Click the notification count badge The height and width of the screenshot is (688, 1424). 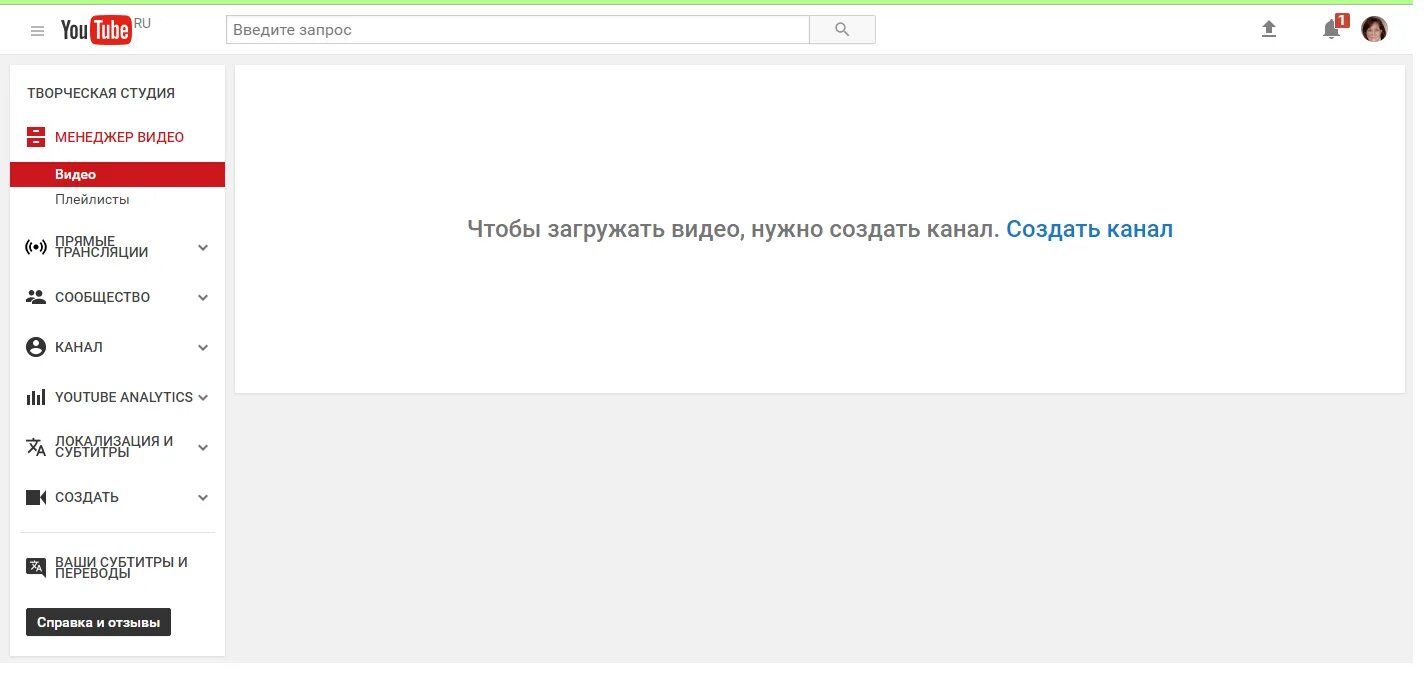pos(1342,20)
